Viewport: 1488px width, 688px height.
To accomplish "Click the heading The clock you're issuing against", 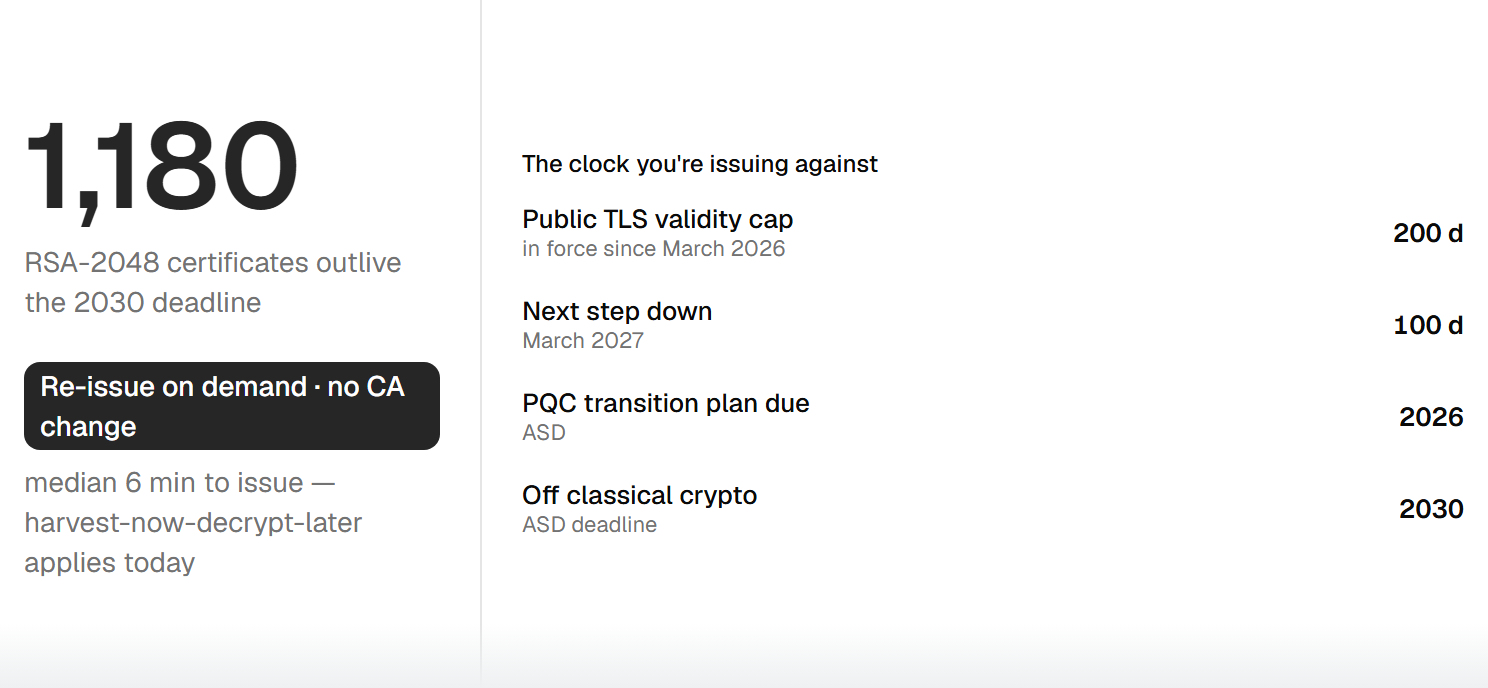I will point(700,164).
